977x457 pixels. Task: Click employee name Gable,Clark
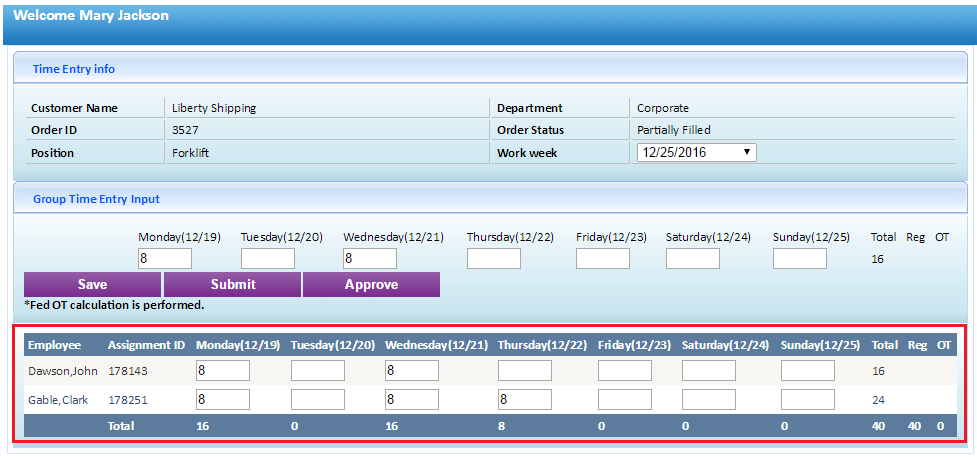pyautogui.click(x=59, y=400)
